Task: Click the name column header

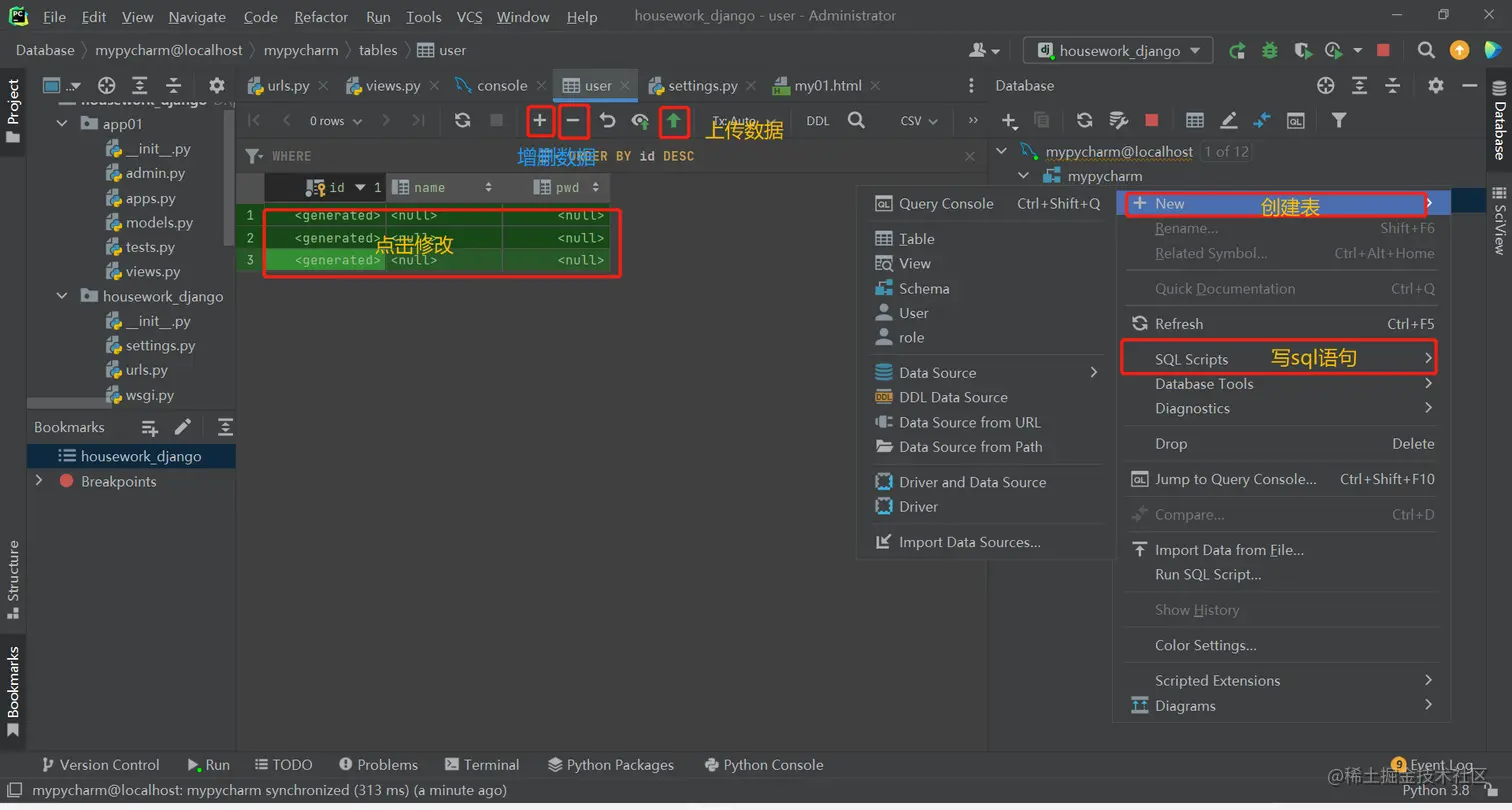Action: tap(442, 187)
